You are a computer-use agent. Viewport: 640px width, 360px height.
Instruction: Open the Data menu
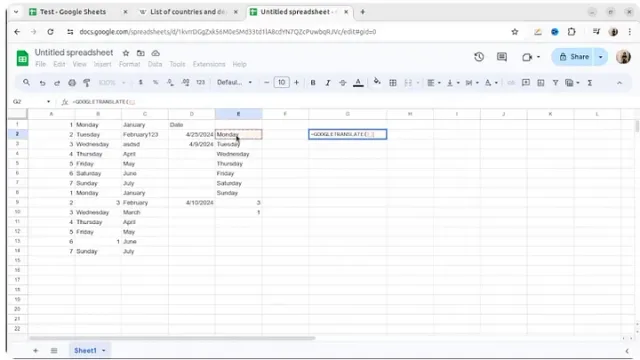click(155, 64)
